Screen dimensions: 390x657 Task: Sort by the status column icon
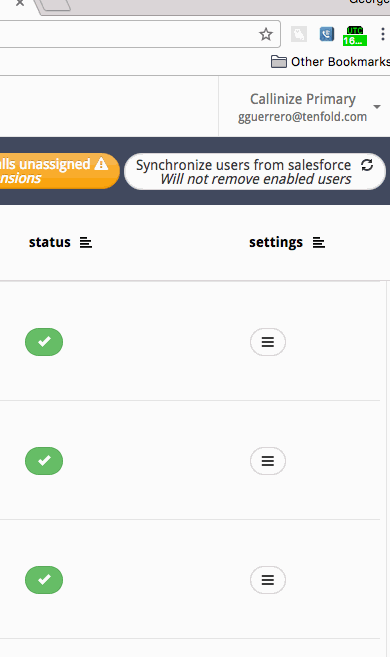pyautogui.click(x=86, y=243)
